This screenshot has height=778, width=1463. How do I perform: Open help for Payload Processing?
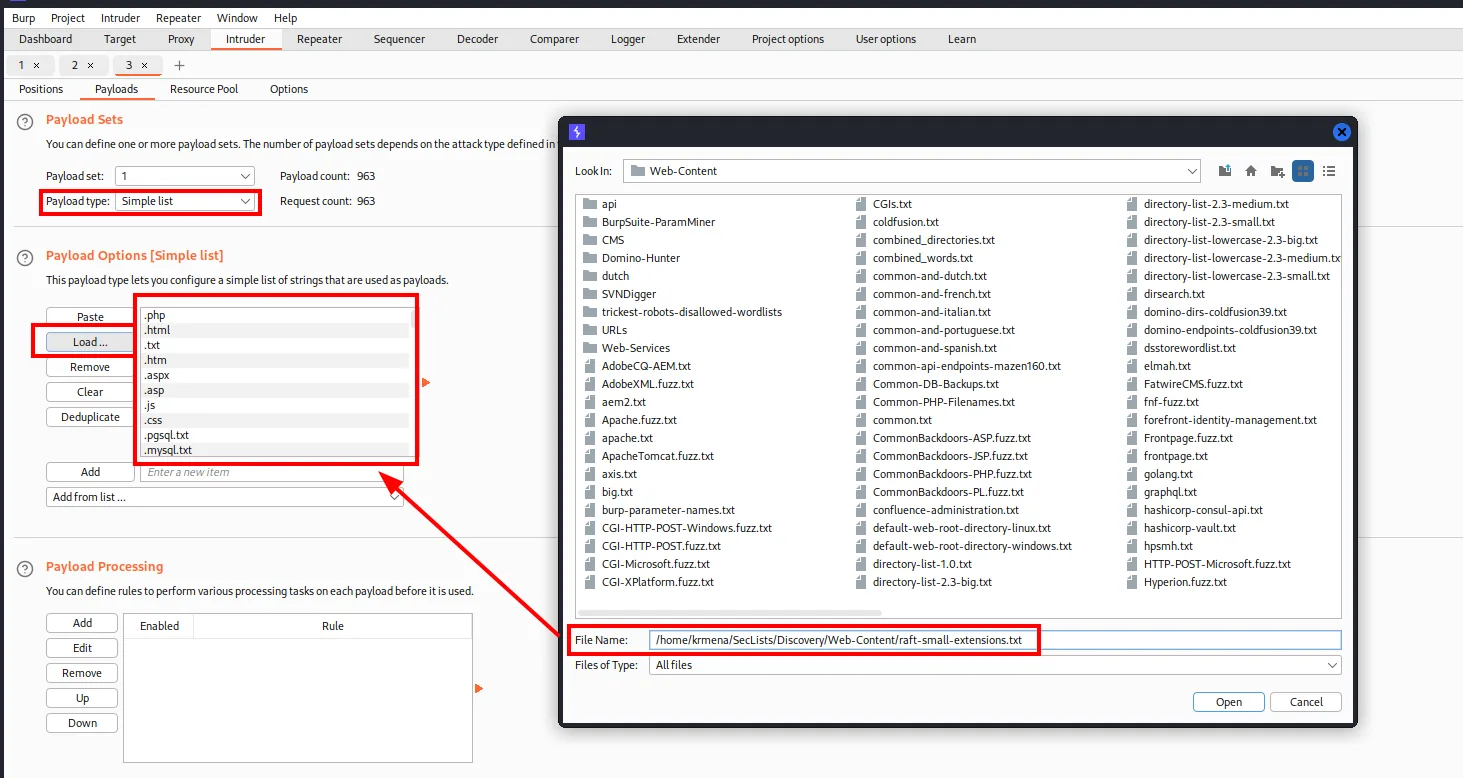pyautogui.click(x=25, y=568)
